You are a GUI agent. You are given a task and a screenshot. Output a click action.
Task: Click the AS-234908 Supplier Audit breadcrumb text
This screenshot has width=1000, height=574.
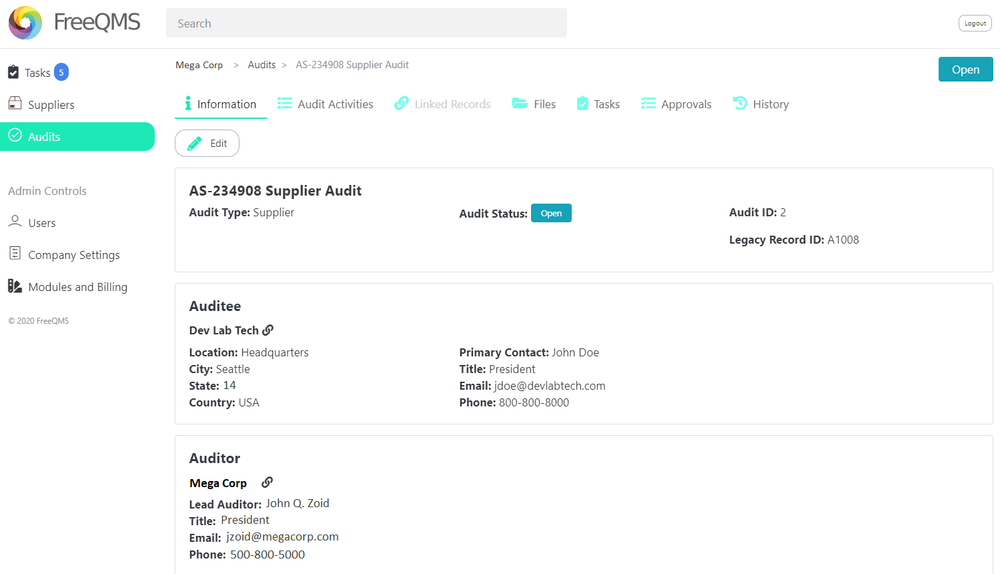point(352,65)
